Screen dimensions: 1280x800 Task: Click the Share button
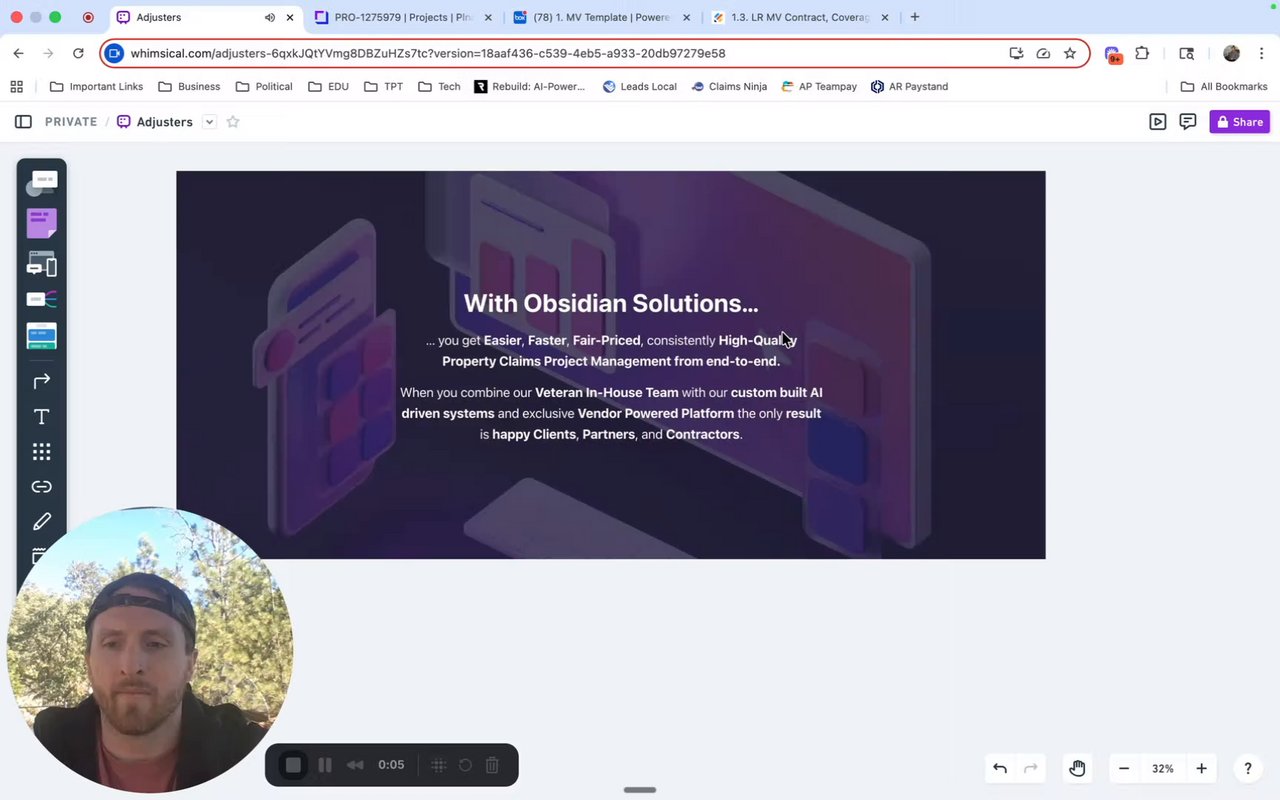pos(1240,122)
